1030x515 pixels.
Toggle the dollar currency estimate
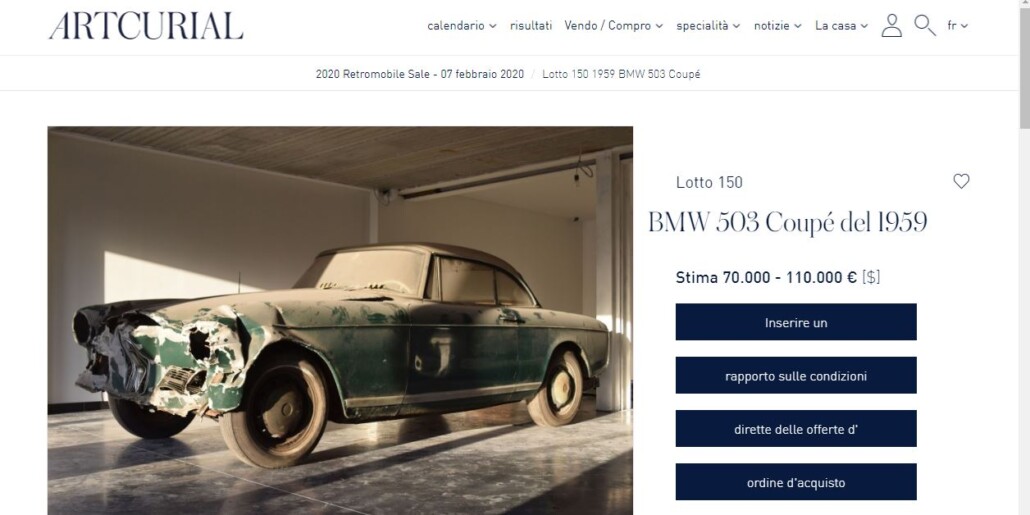tap(871, 277)
